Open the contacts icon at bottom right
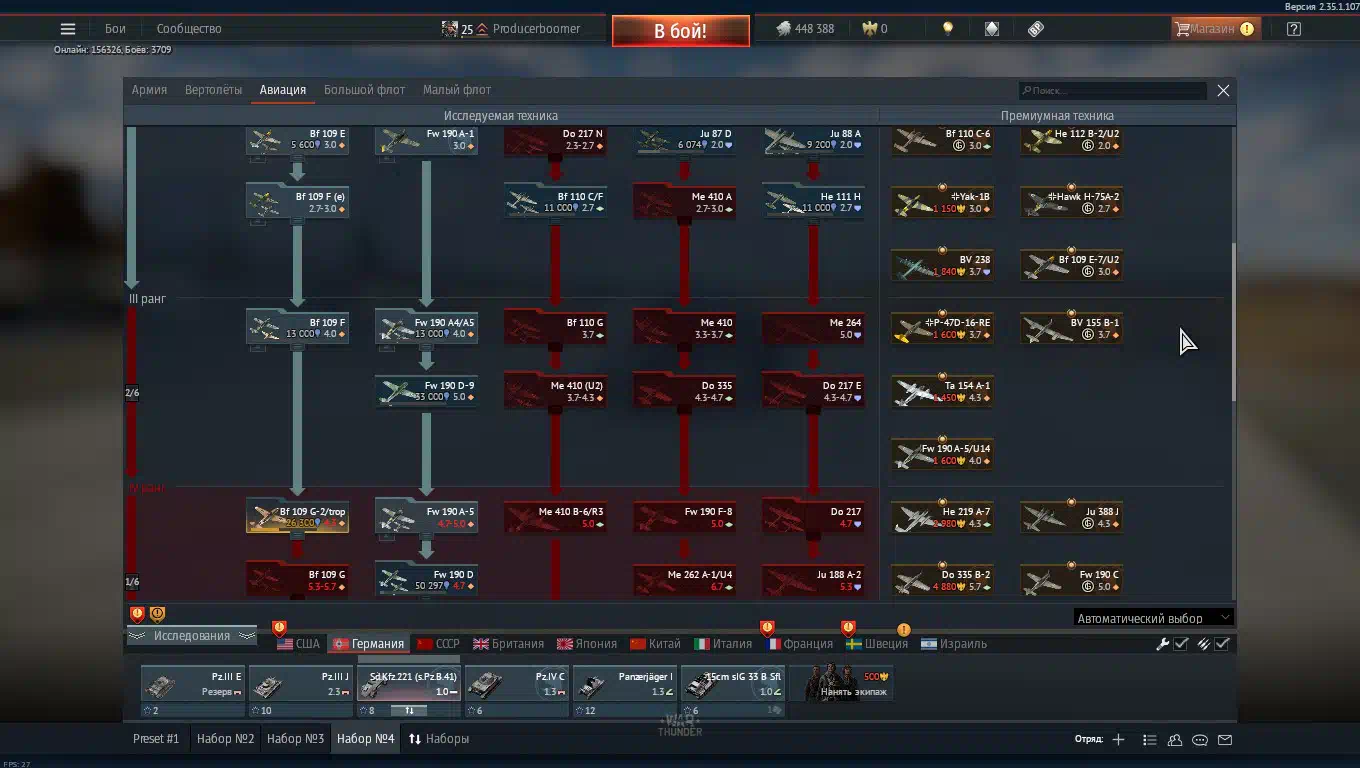Image resolution: width=1360 pixels, height=768 pixels. coord(1175,740)
